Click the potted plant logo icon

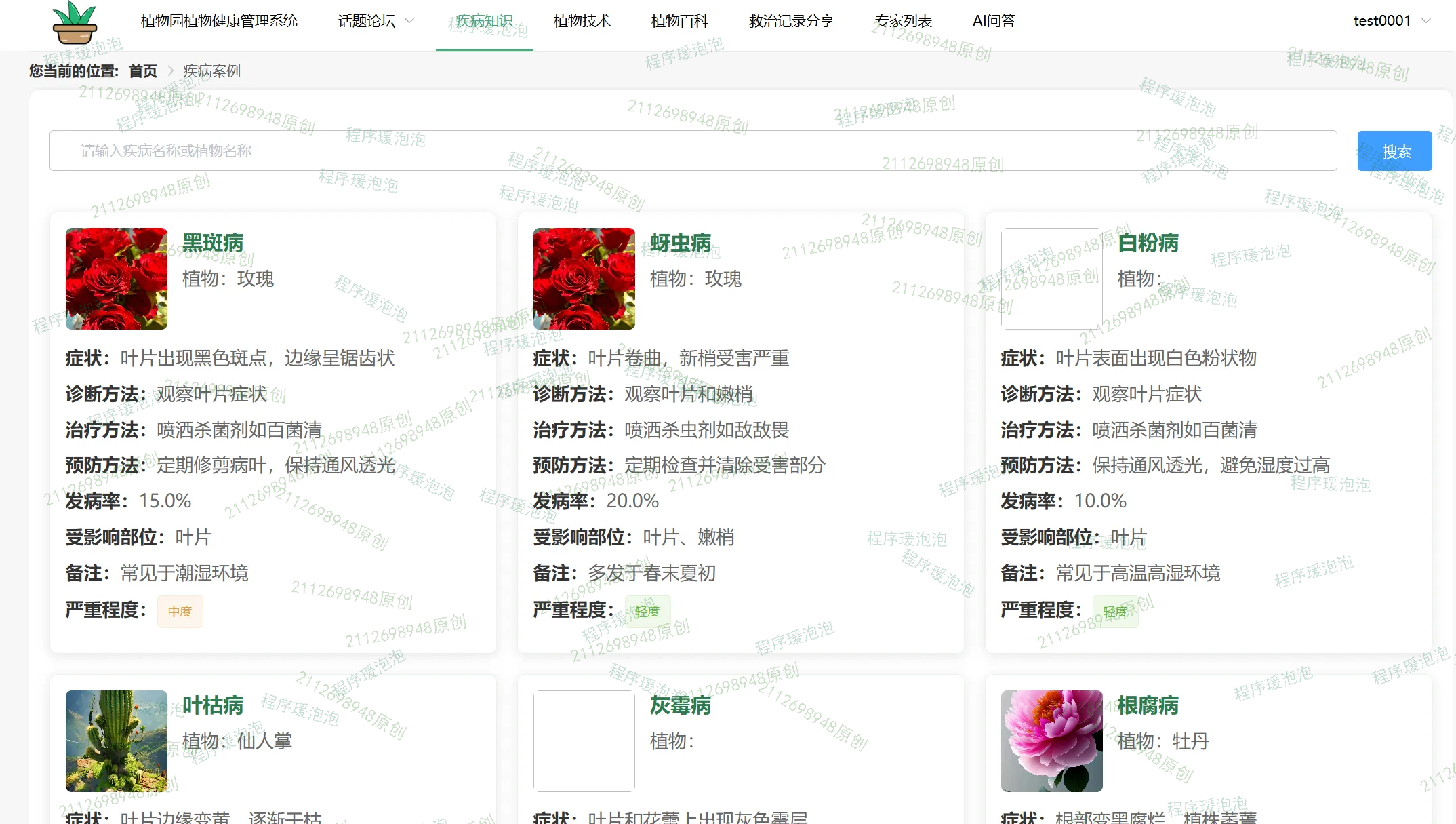[x=75, y=22]
